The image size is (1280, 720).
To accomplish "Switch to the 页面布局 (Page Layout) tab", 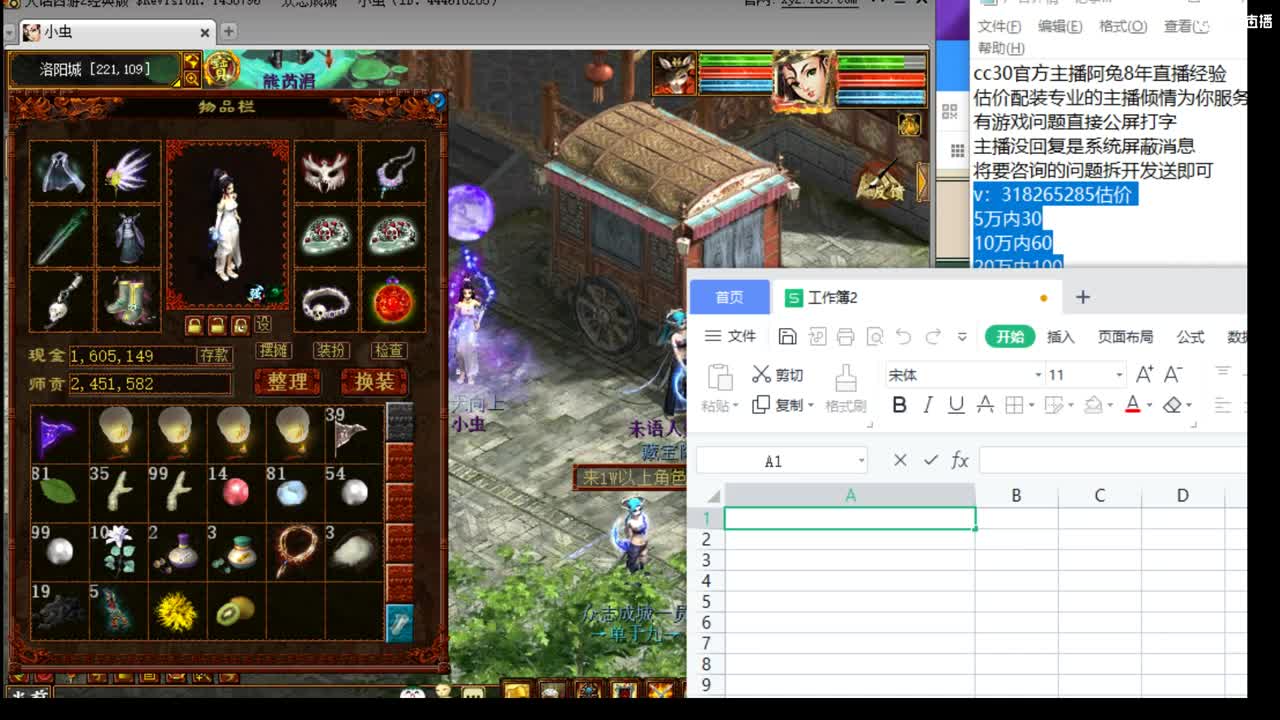I will [1125, 337].
